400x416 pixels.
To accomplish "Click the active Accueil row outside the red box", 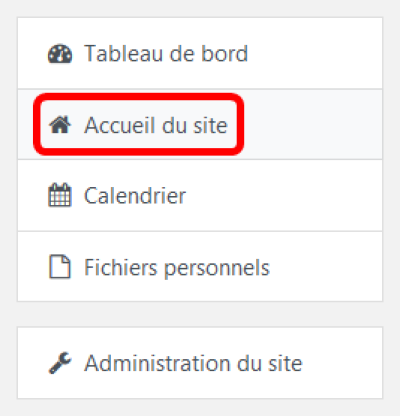I will [x=313, y=124].
